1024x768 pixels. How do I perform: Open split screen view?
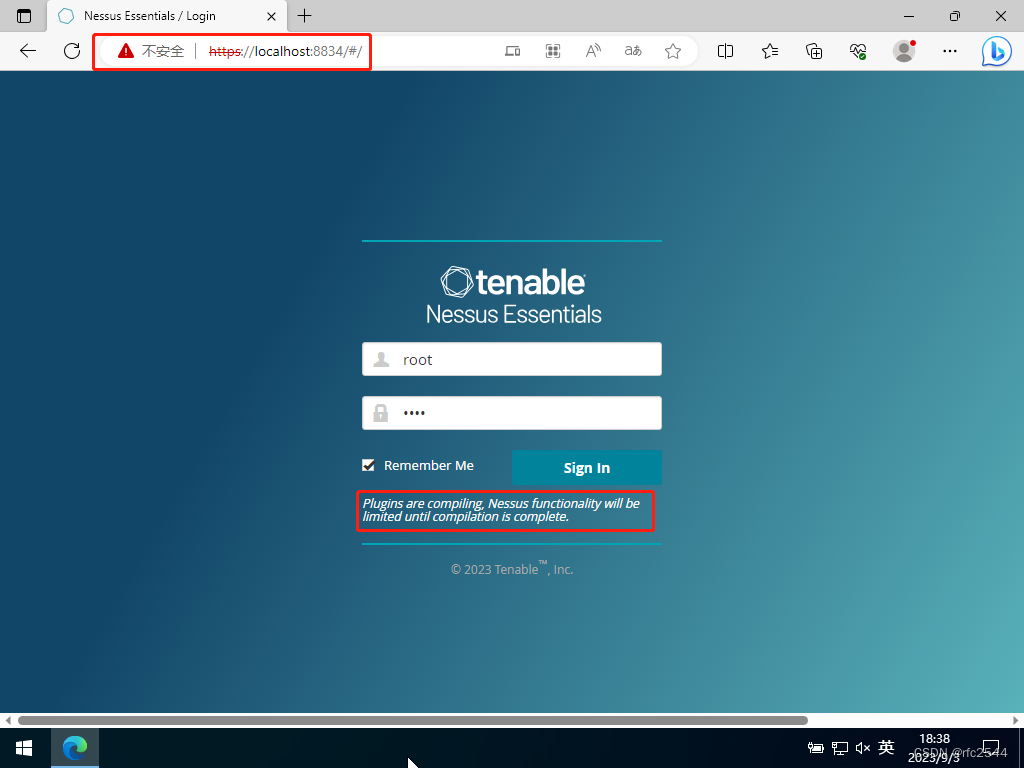[x=725, y=51]
